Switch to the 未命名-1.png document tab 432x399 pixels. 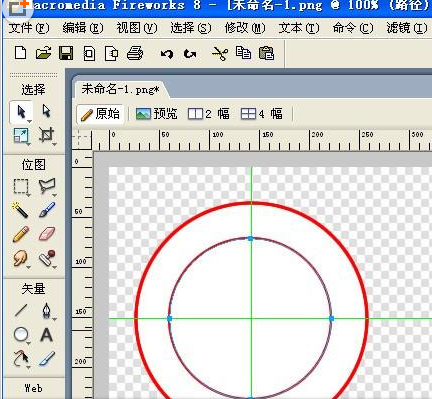(x=120, y=89)
